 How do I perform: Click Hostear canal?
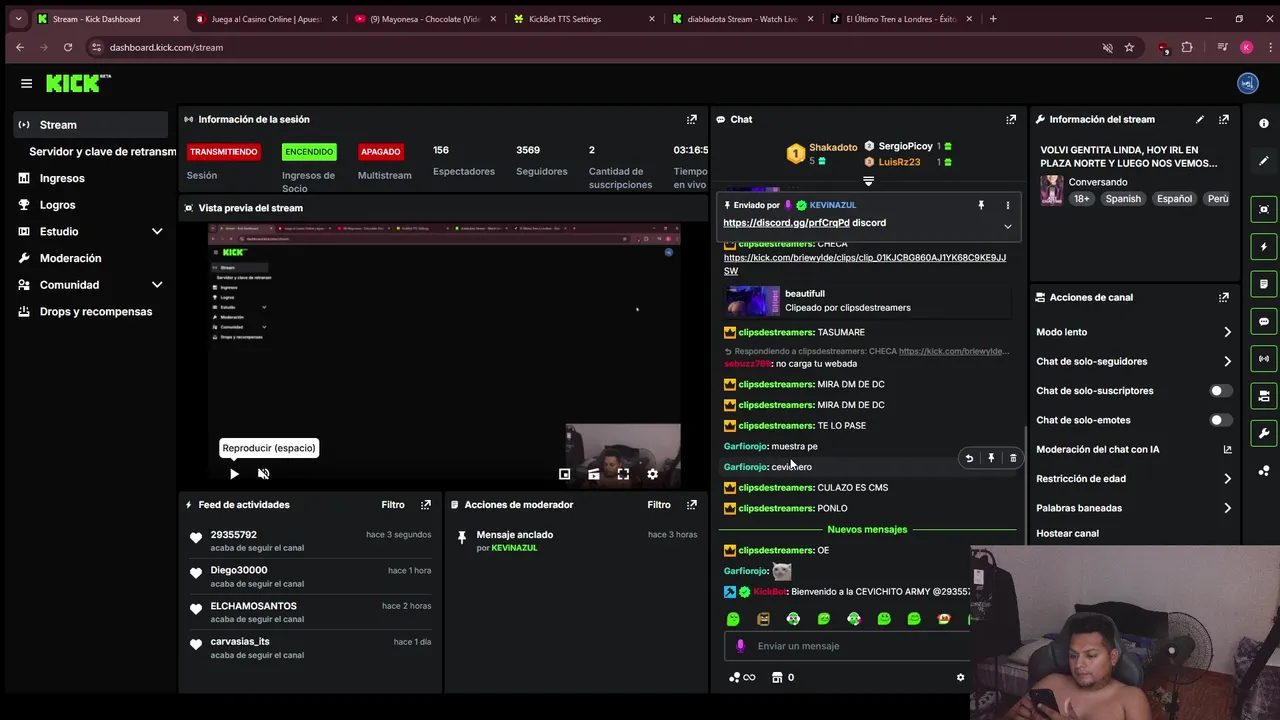(1067, 534)
